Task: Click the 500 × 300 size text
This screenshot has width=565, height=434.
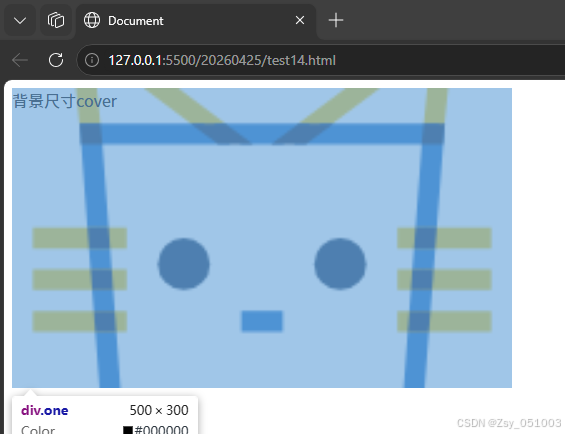Action: [159, 410]
